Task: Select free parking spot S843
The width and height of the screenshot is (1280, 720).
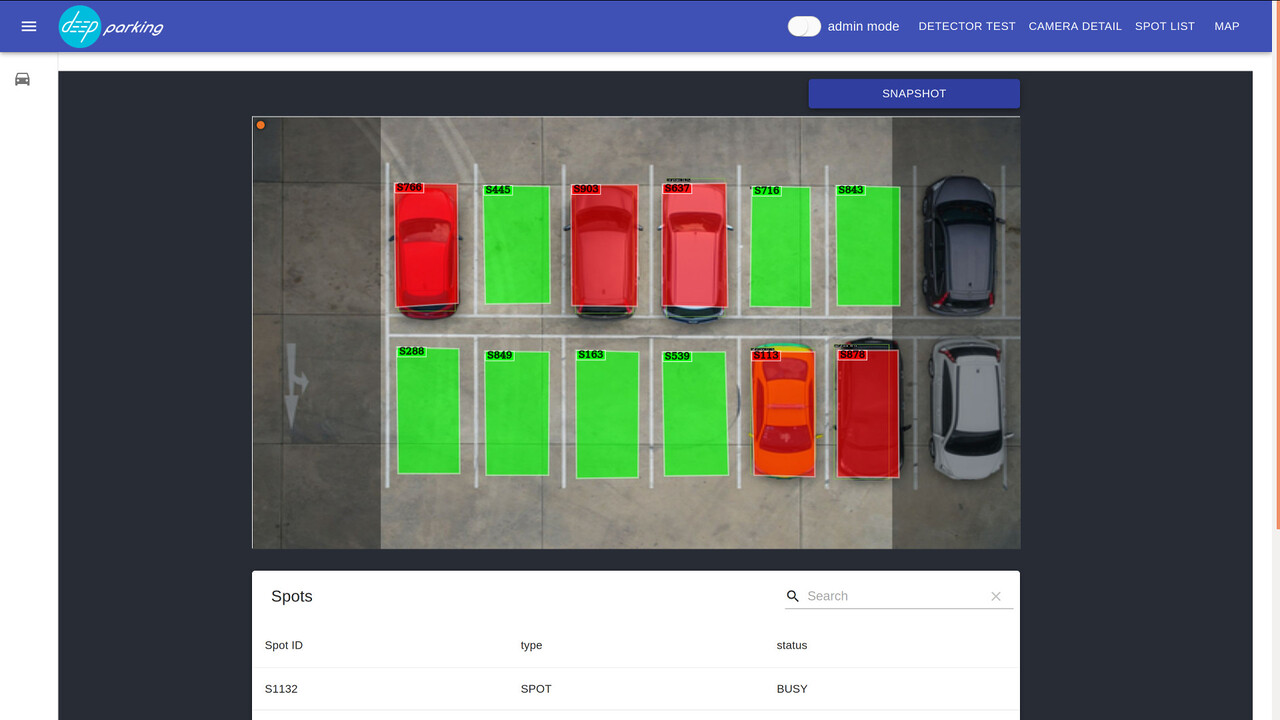Action: pos(868,246)
